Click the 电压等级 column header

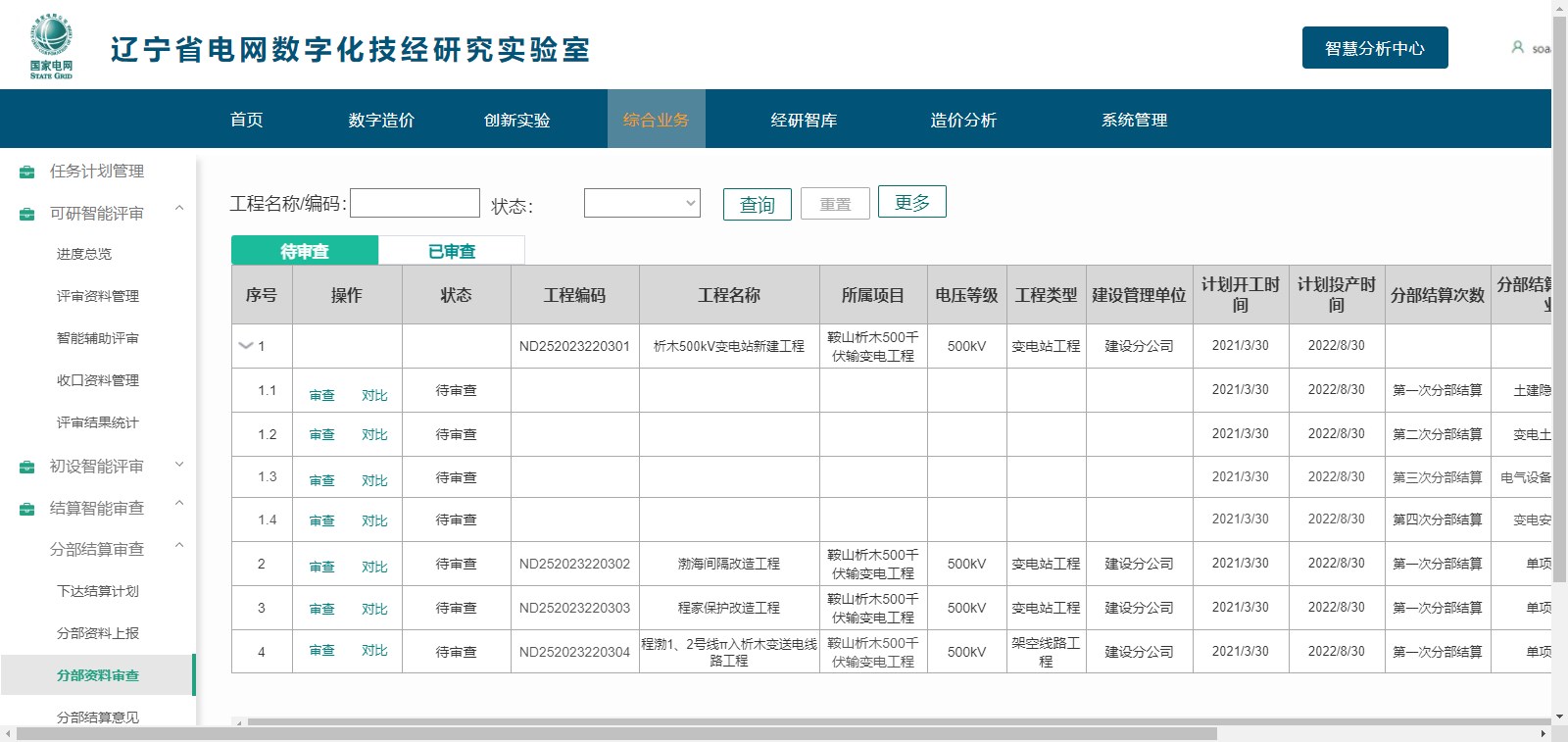[x=966, y=295]
